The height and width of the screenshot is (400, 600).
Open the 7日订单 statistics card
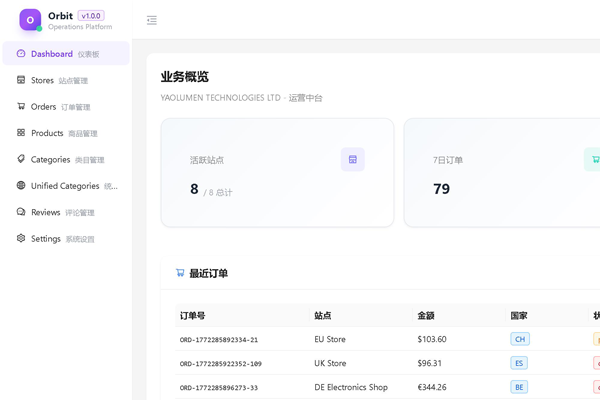tap(500, 173)
